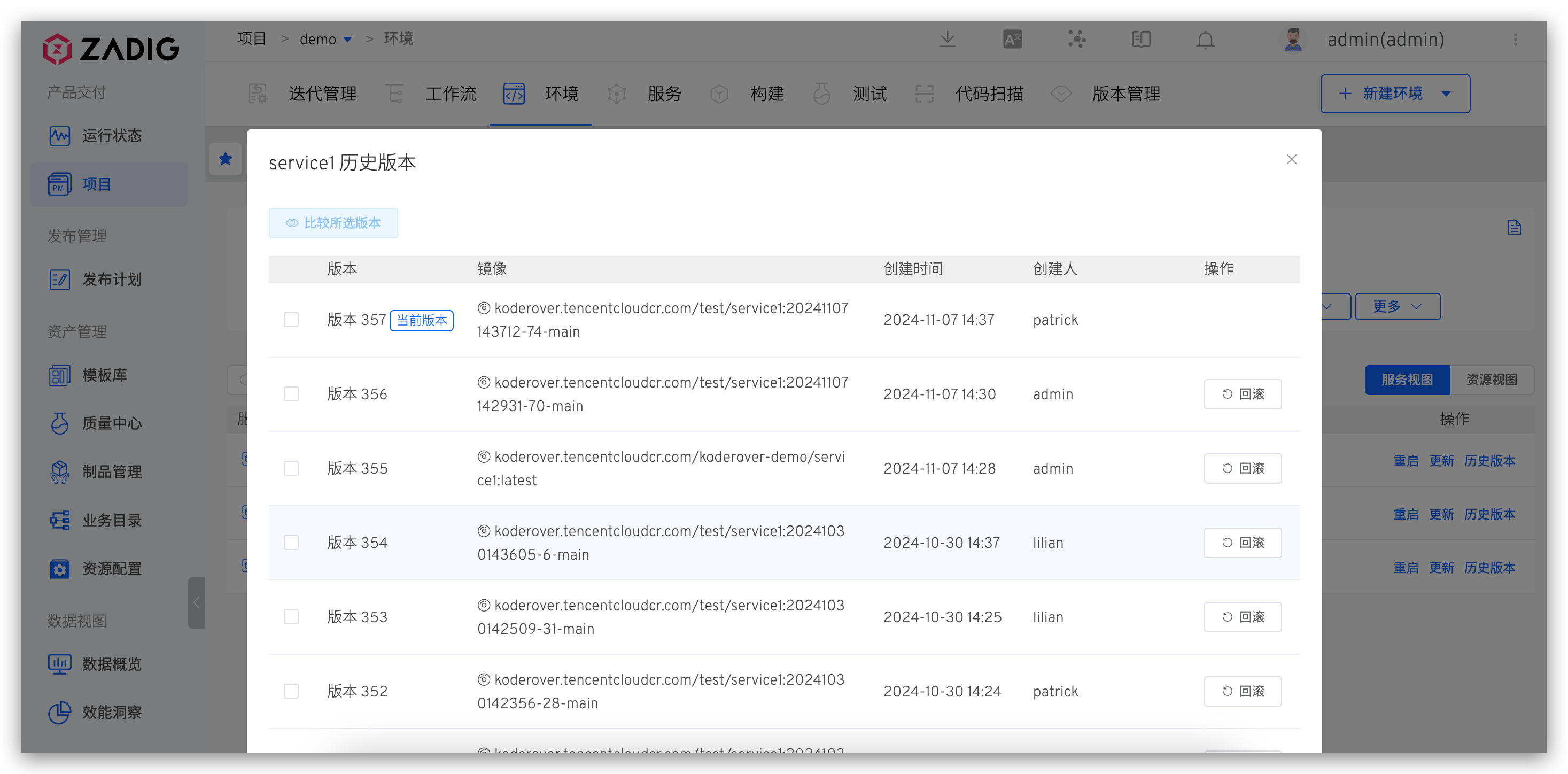Open 资源配置 in the sidebar
The image size is (1568, 774).
pos(110,568)
